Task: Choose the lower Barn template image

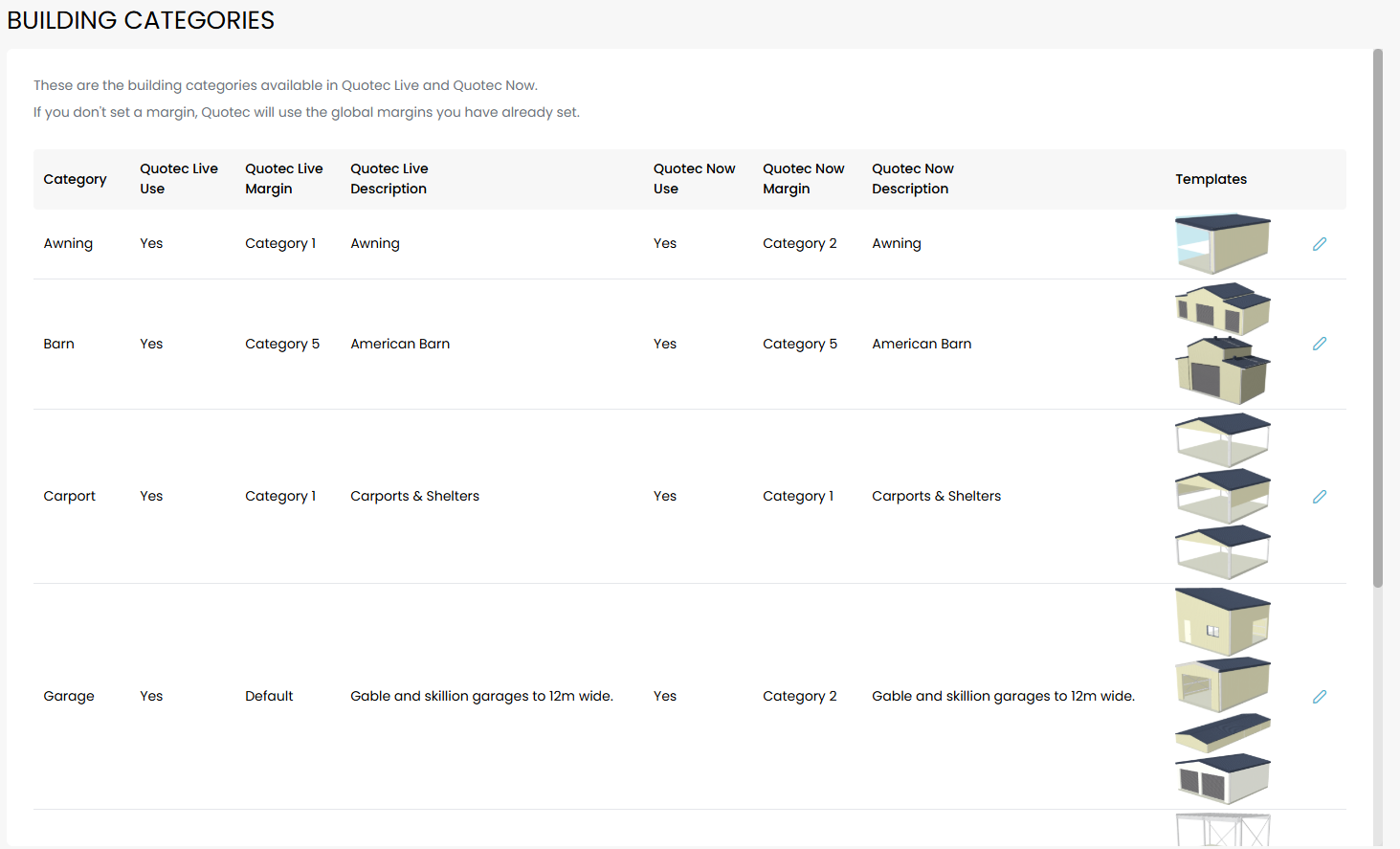Action: [x=1222, y=370]
